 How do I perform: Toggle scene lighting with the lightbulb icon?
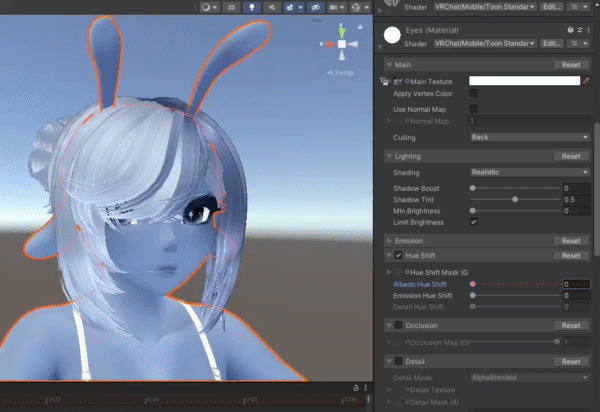[x=252, y=7]
